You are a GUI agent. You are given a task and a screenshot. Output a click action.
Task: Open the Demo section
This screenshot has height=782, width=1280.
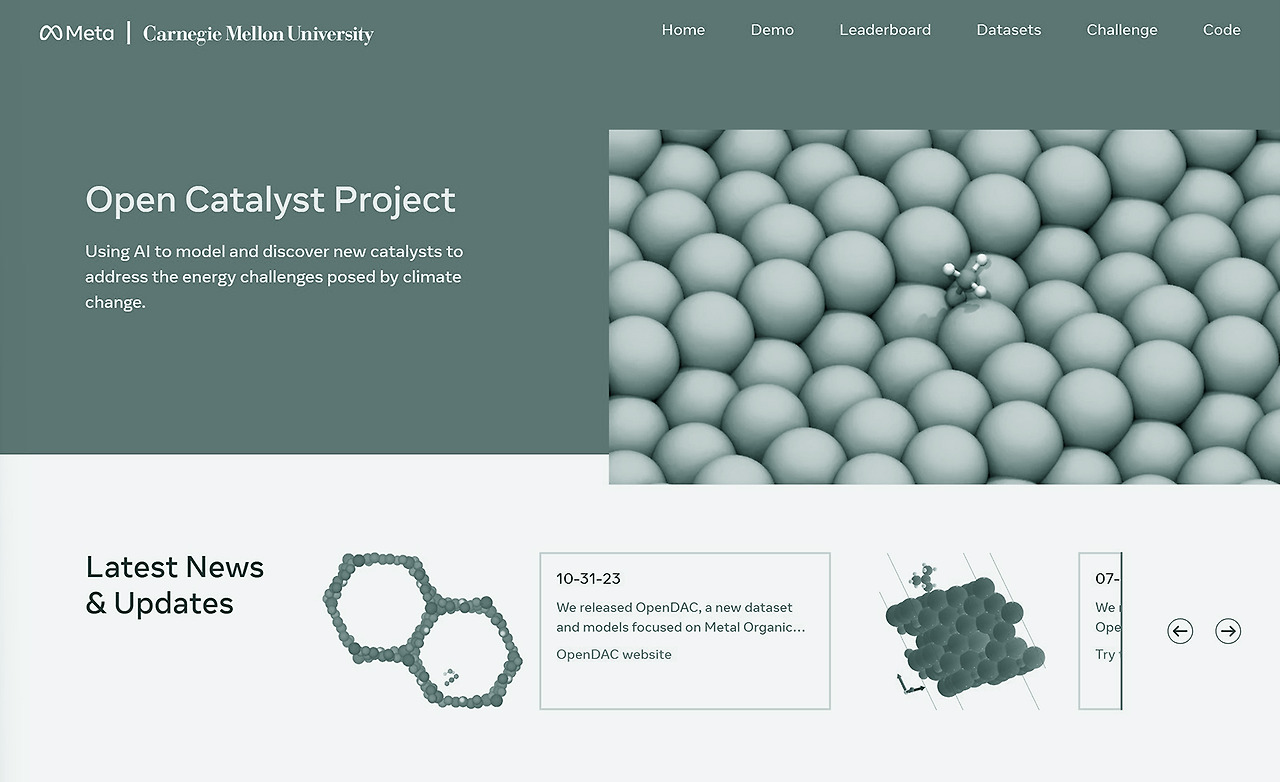[772, 30]
